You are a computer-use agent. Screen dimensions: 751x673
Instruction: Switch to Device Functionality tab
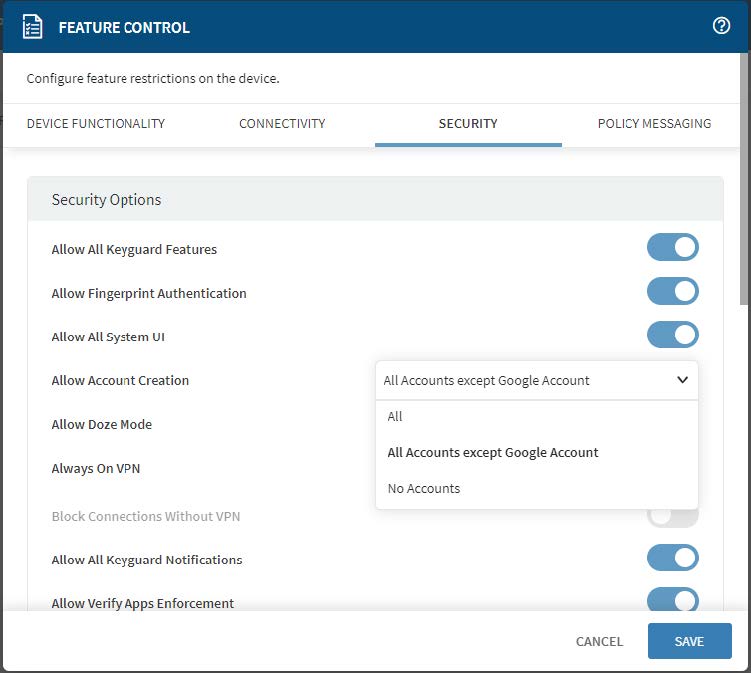click(96, 124)
